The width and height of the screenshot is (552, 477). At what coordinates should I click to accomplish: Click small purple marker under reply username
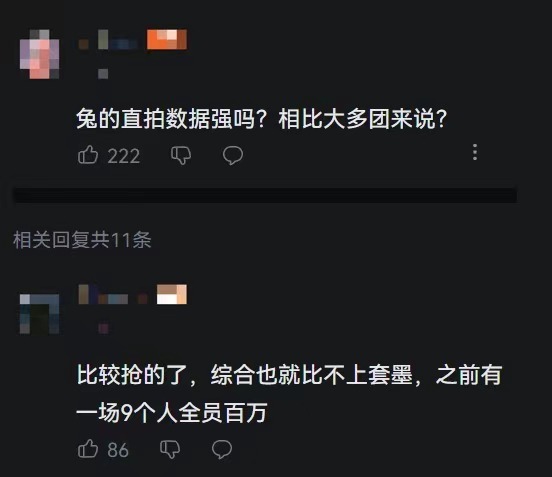pos(103,328)
